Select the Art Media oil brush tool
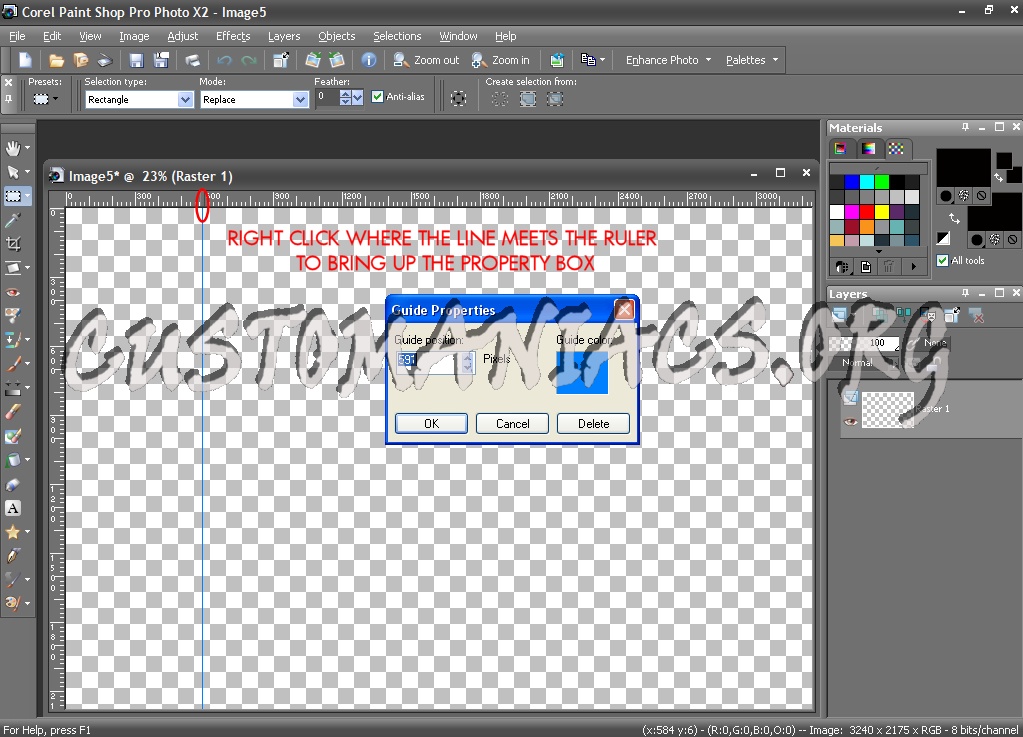The image size is (1023, 737). [x=12, y=603]
